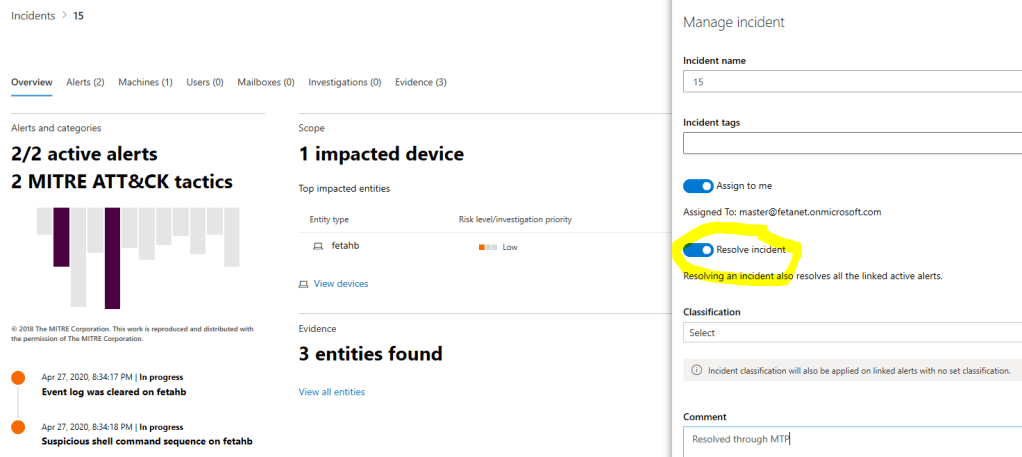Click the Incidents breadcrumb link
Viewport: 1022px width, 457px height.
pyautogui.click(x=33, y=16)
